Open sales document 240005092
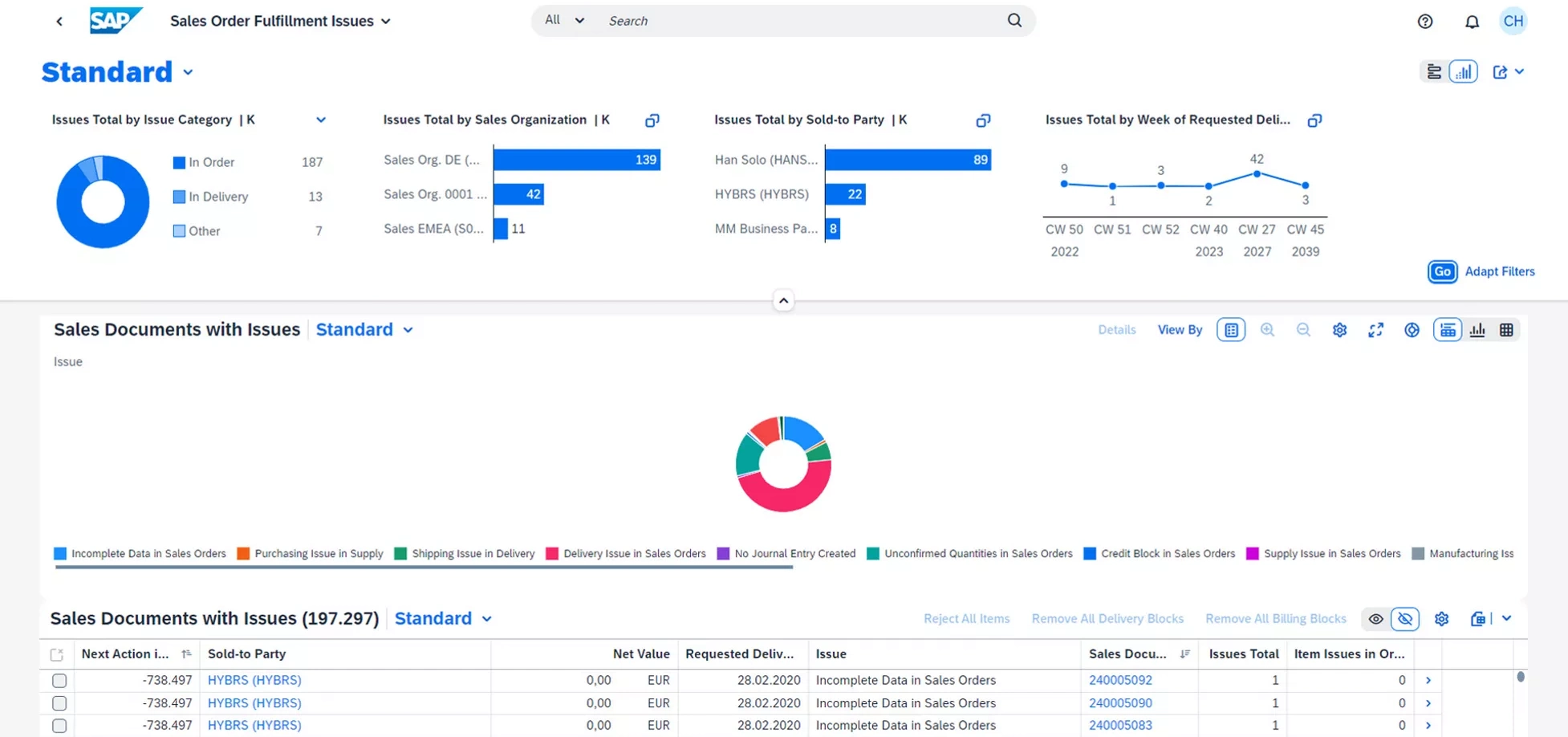 pos(1120,680)
